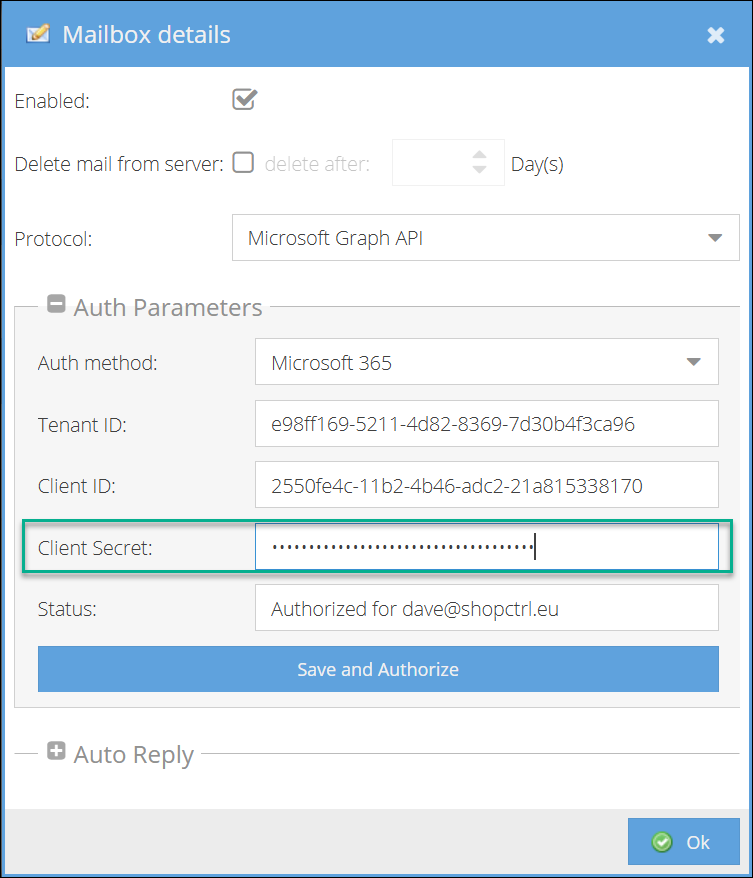Click the Auto Reply heading text

134,755
